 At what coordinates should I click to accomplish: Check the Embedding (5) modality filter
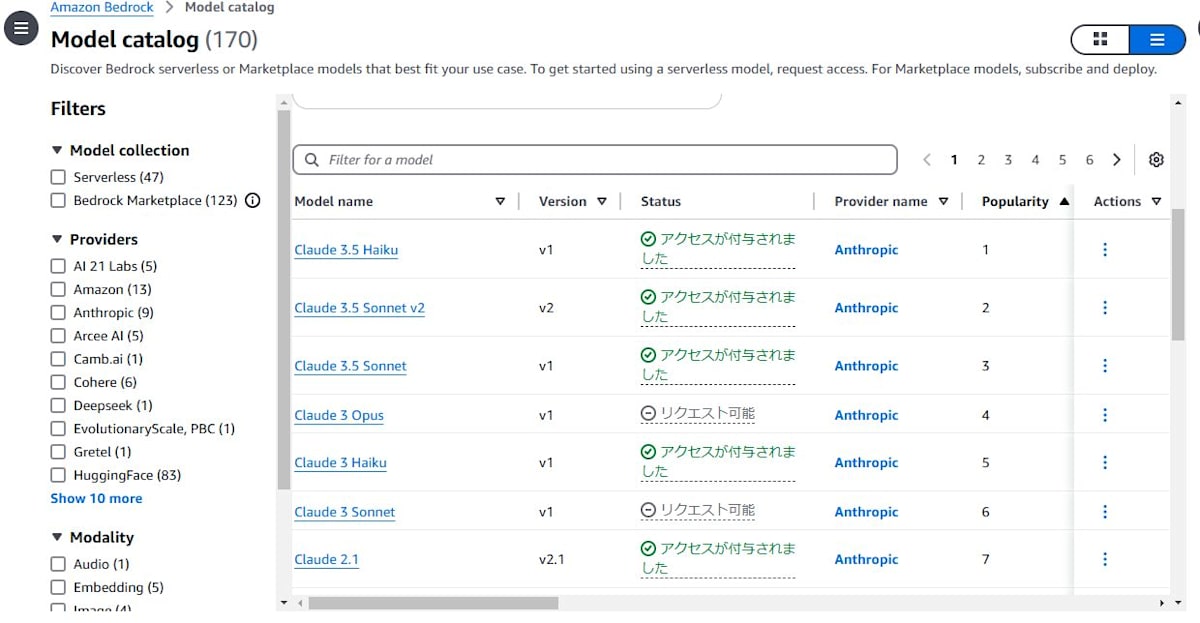(58, 587)
